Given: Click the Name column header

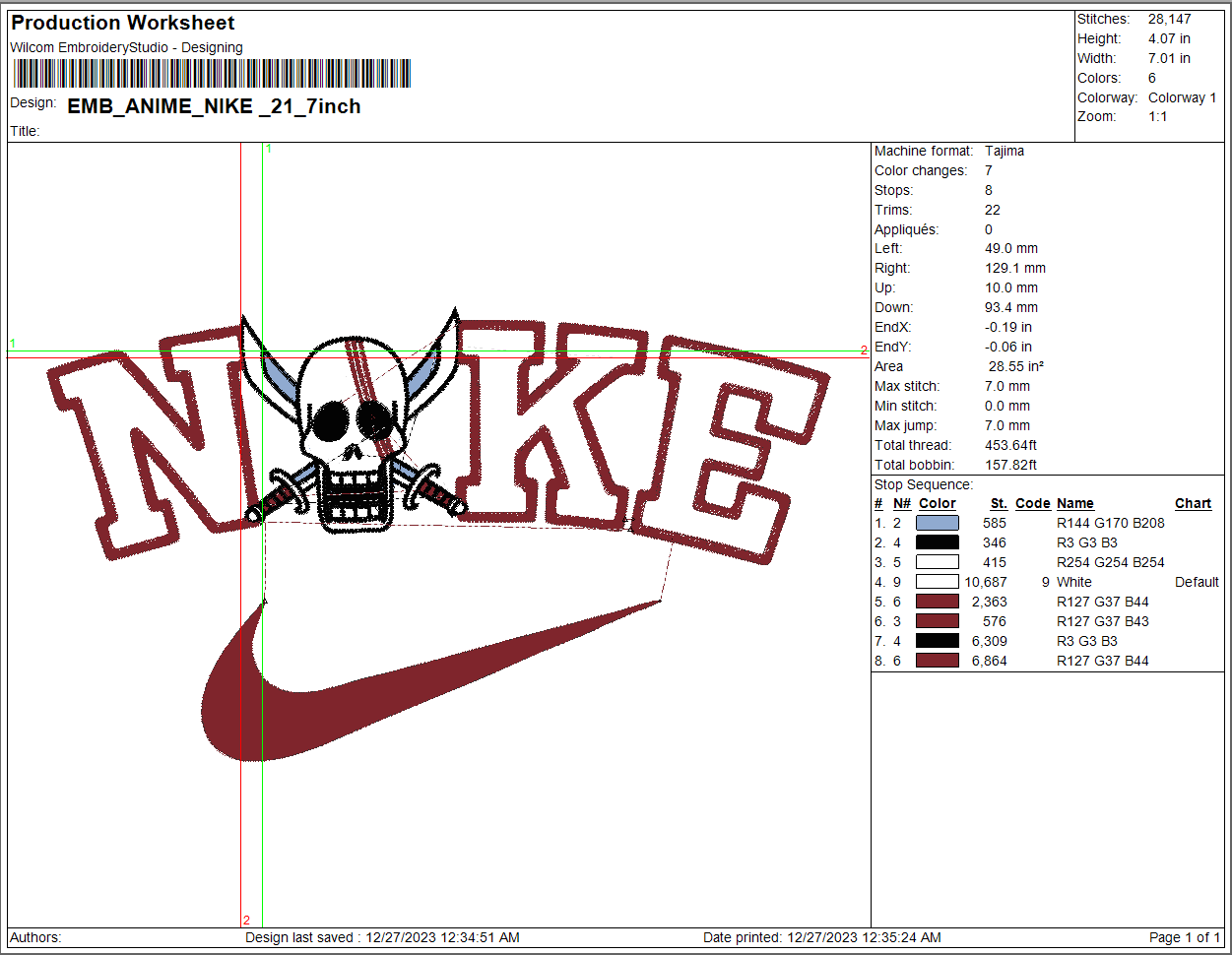Looking at the screenshot, I should pyautogui.click(x=1074, y=503).
